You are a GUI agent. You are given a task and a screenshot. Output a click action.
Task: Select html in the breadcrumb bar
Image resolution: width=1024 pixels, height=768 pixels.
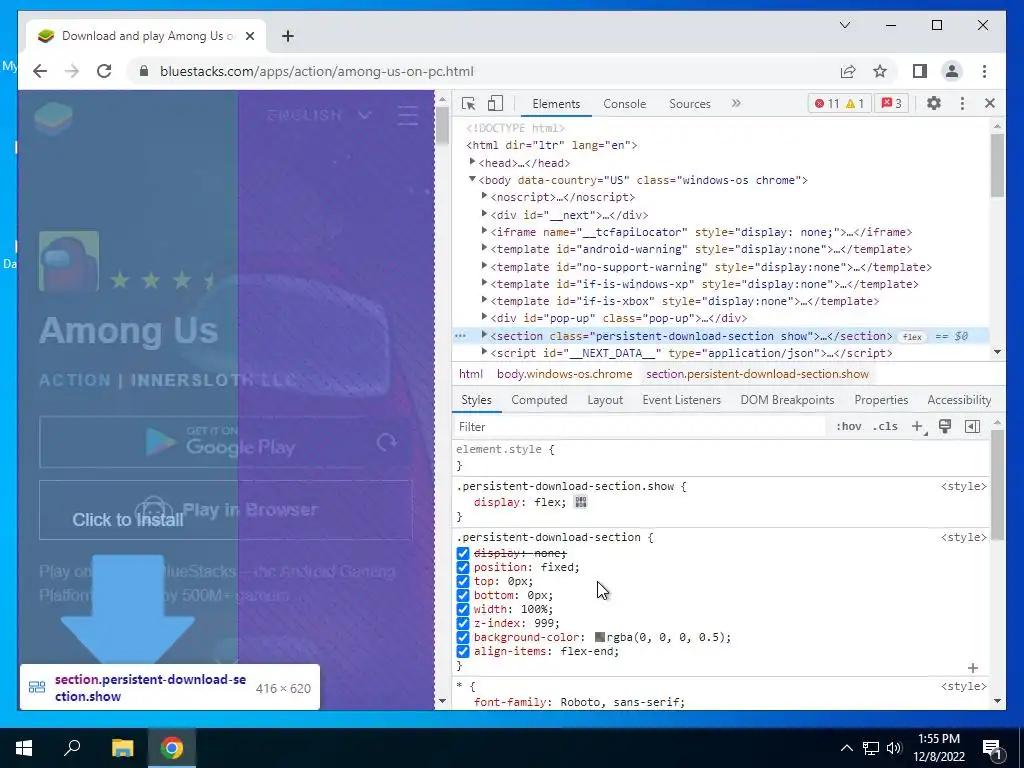470,374
